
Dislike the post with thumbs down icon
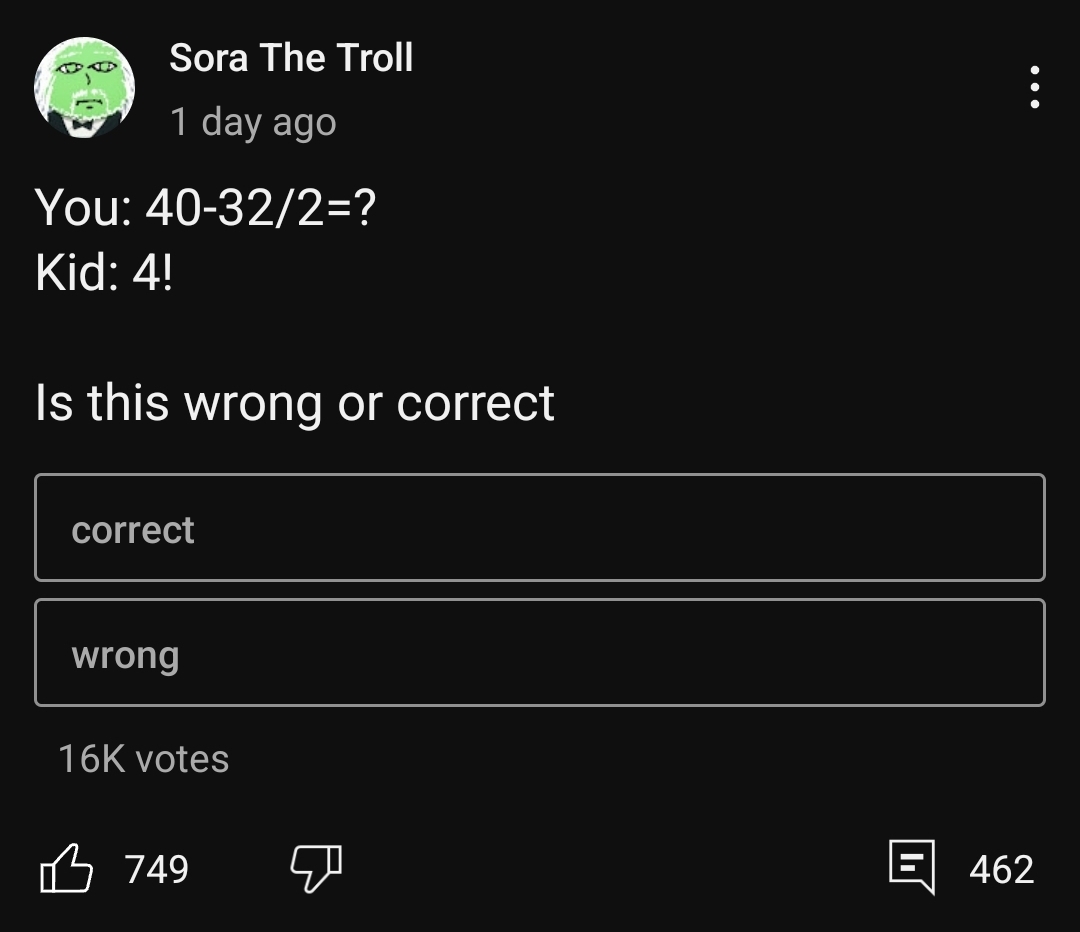315,867
